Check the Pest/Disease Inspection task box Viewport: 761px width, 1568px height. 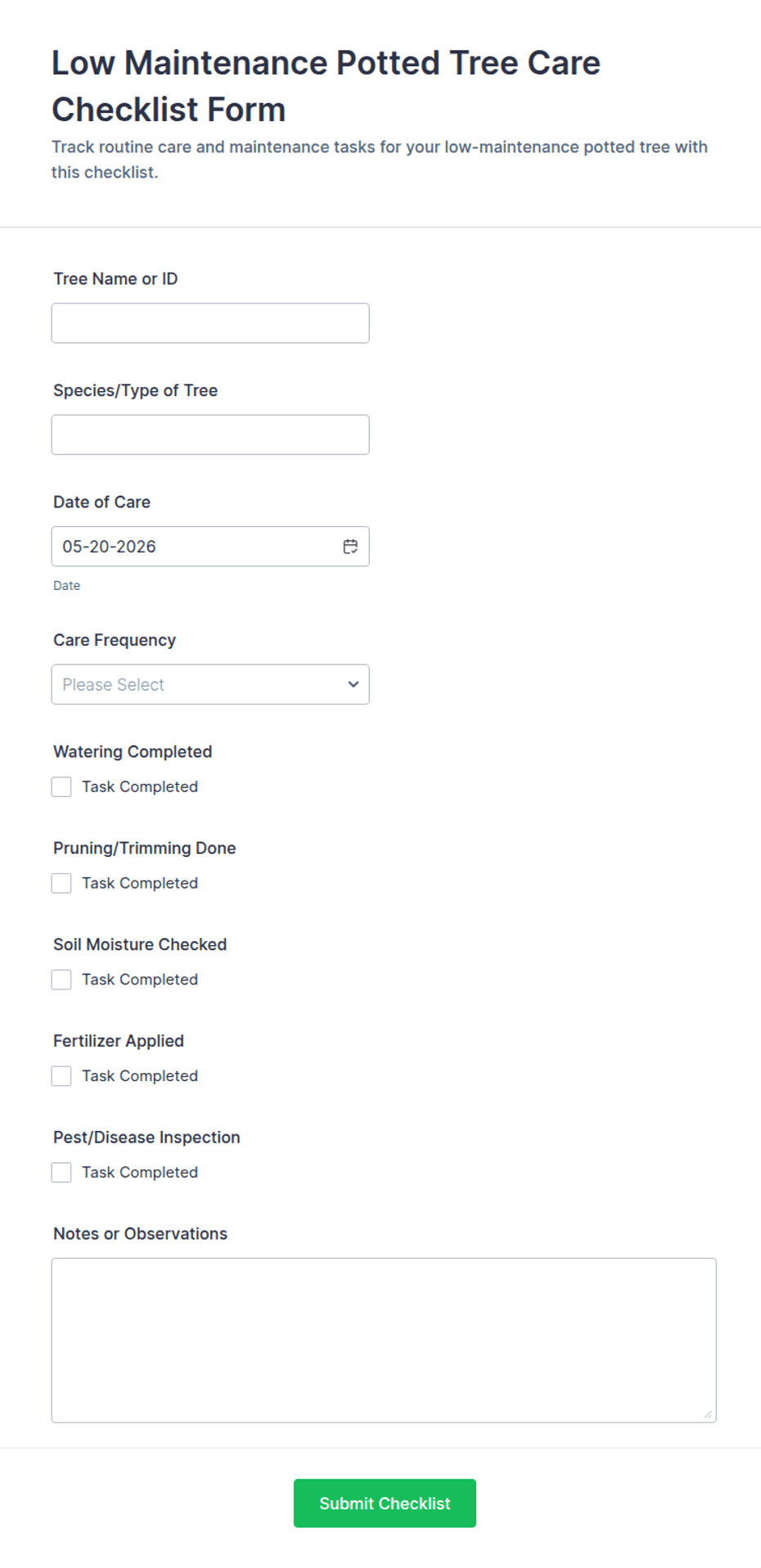[61, 1173]
